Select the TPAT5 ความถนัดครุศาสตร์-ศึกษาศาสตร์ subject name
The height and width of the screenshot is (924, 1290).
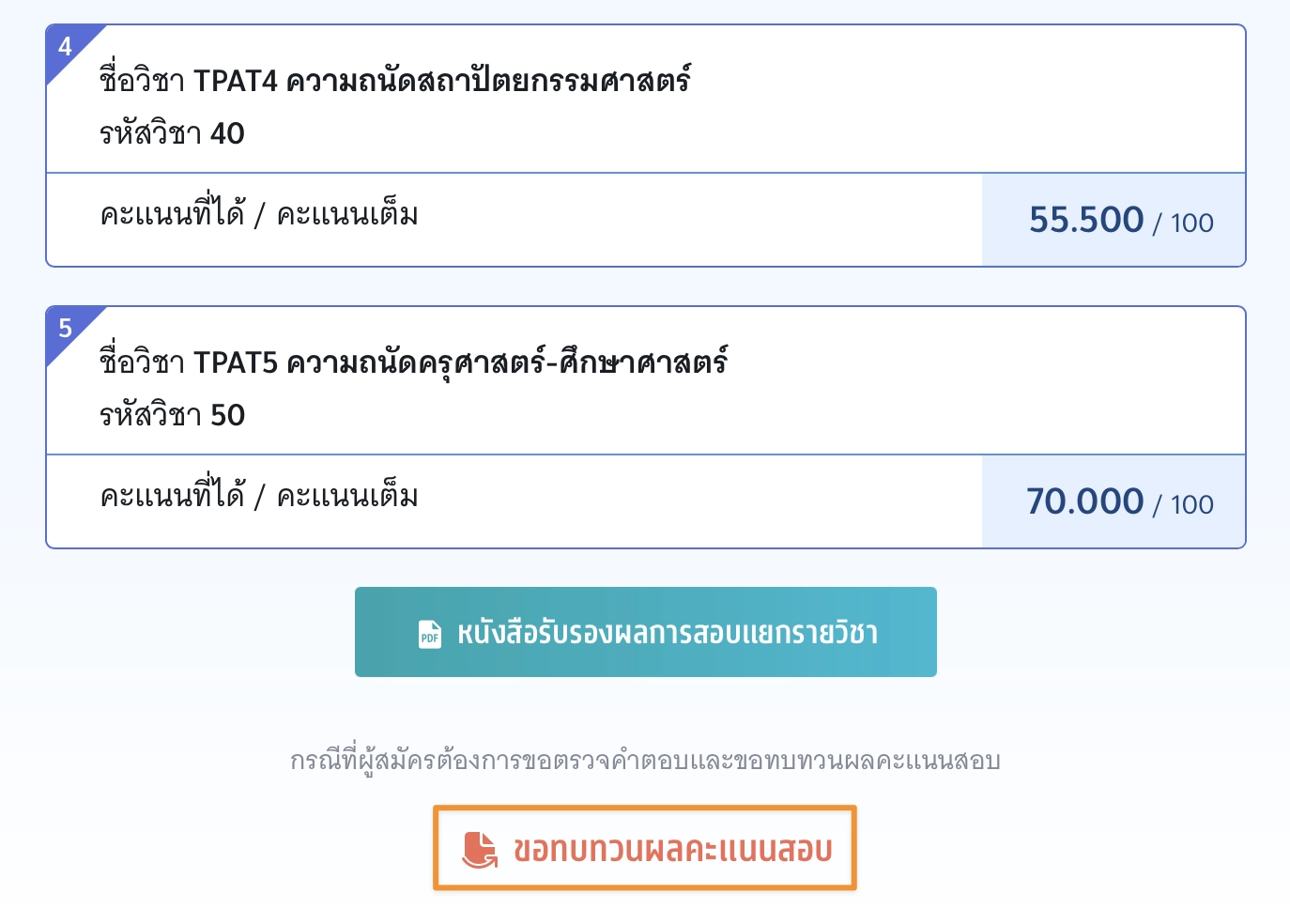pyautogui.click(x=460, y=362)
